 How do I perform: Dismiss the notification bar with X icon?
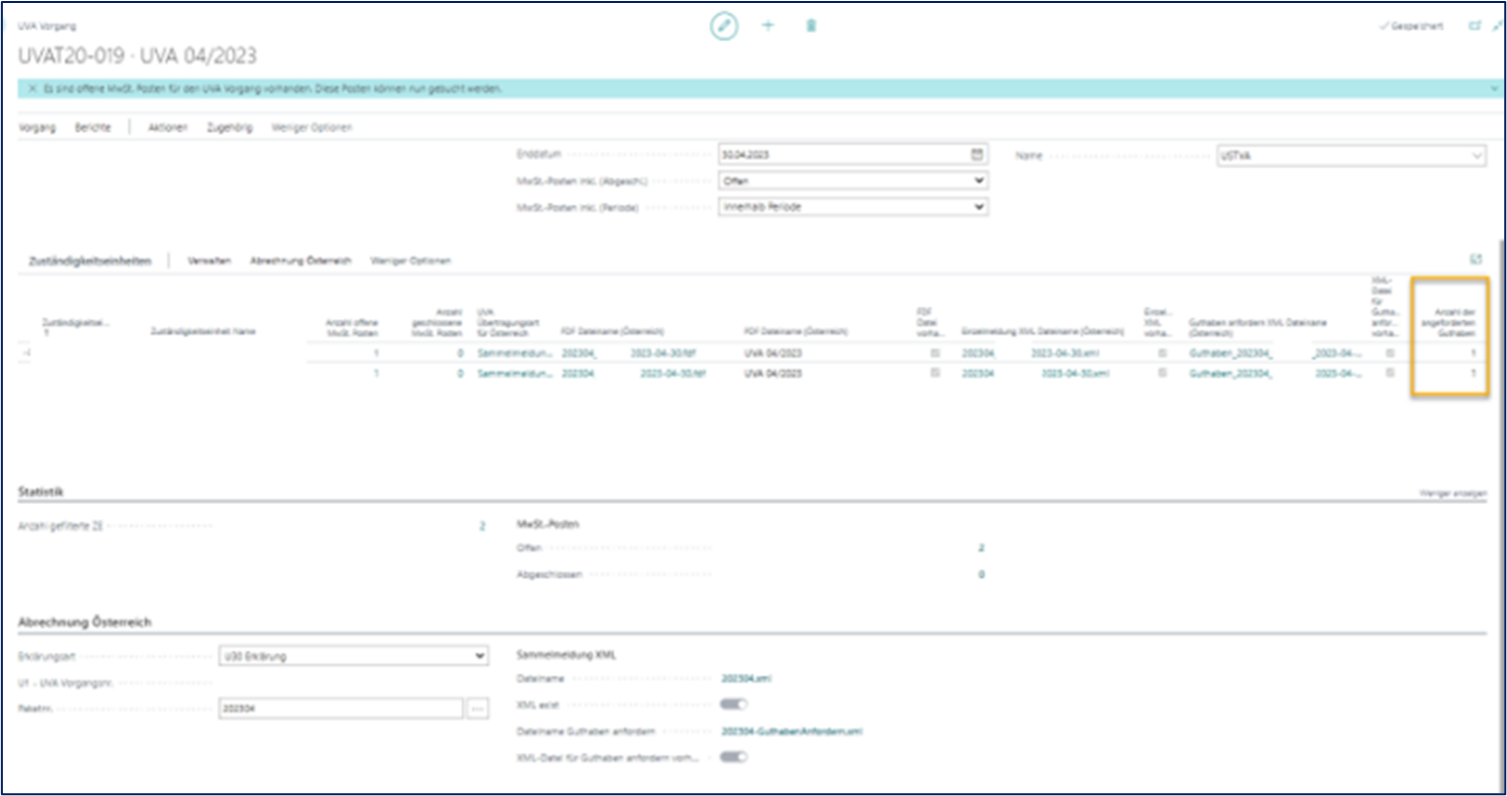[x=33, y=89]
